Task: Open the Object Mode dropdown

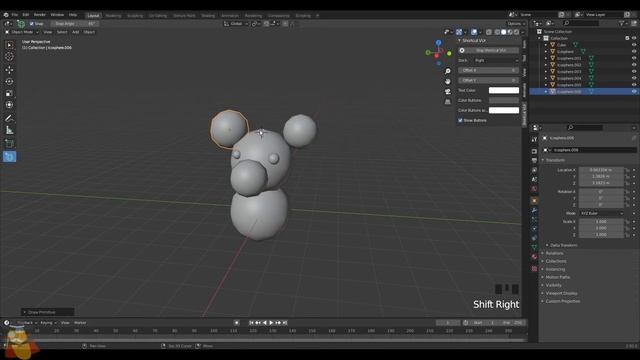Action: pyautogui.click(x=22, y=32)
